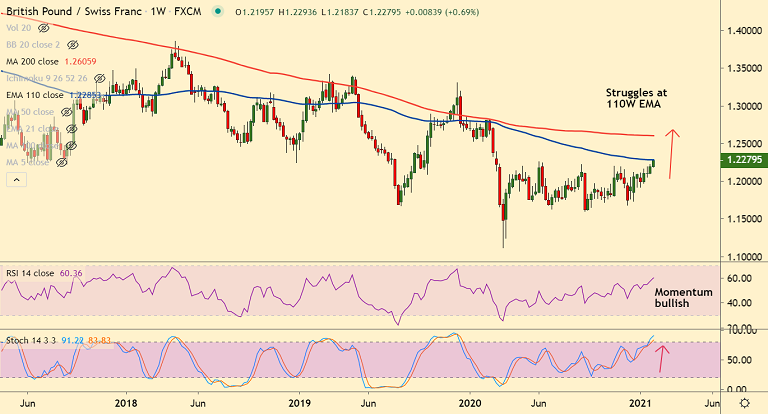
Task: Click the 2018 time axis label
Action: coord(126,403)
